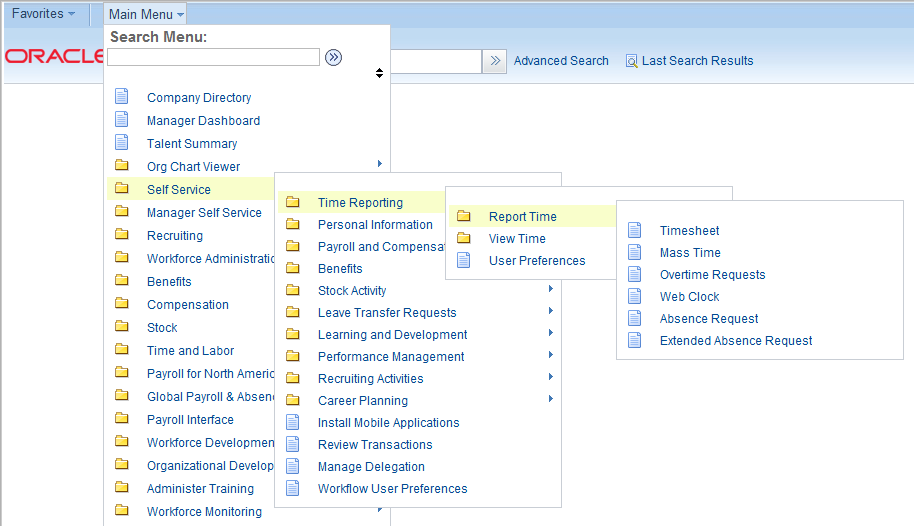This screenshot has height=526, width=914.
Task: Click the Timesheet page icon
Action: 635,230
